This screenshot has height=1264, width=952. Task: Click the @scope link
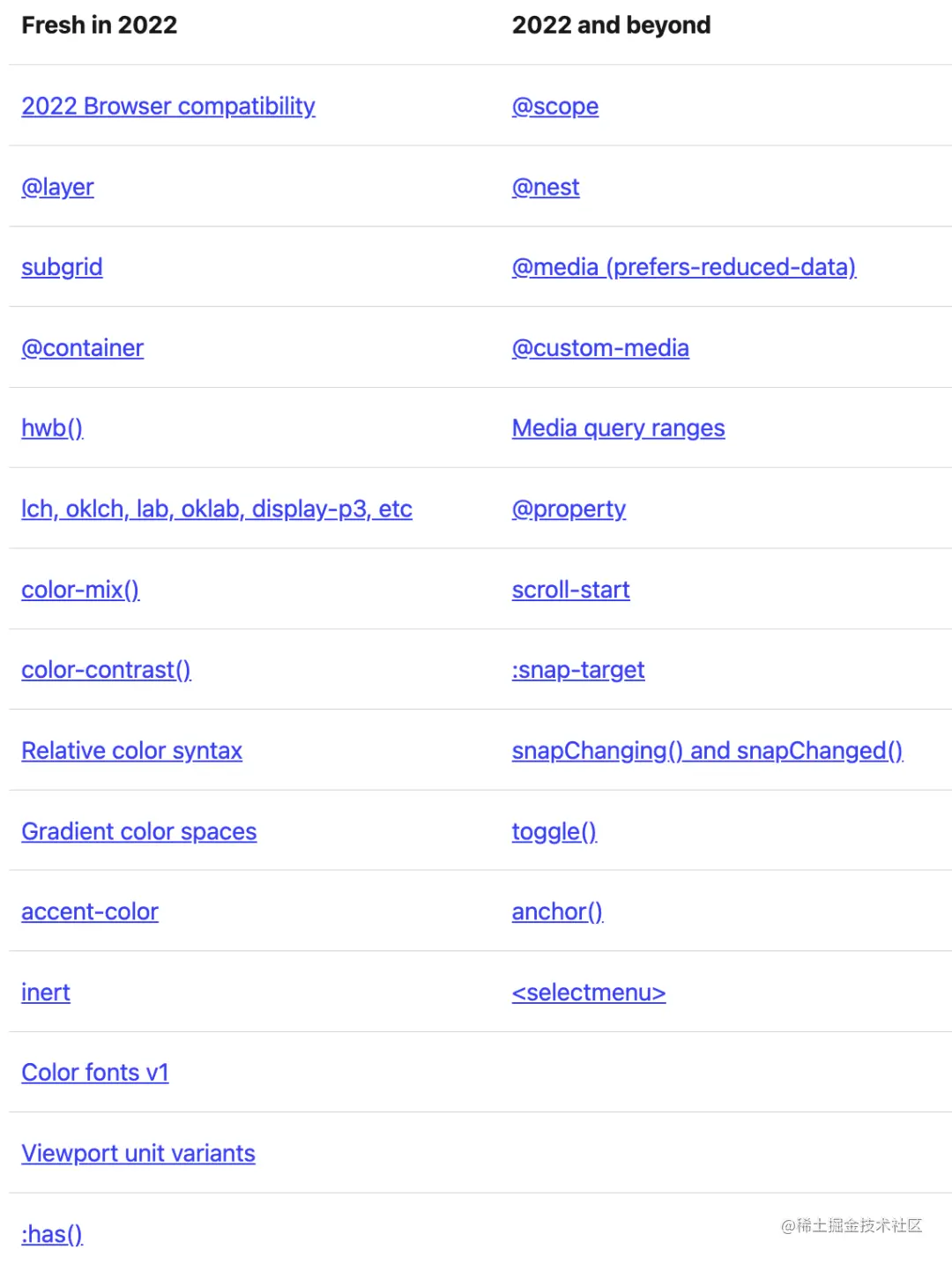pyautogui.click(x=555, y=107)
